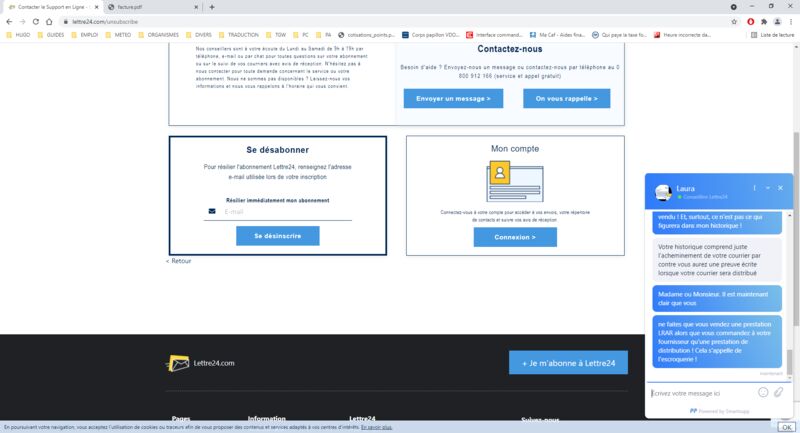Click the 'Contactez-nous' heading
Image resolution: width=800 pixels, height=433 pixels.
tap(510, 49)
